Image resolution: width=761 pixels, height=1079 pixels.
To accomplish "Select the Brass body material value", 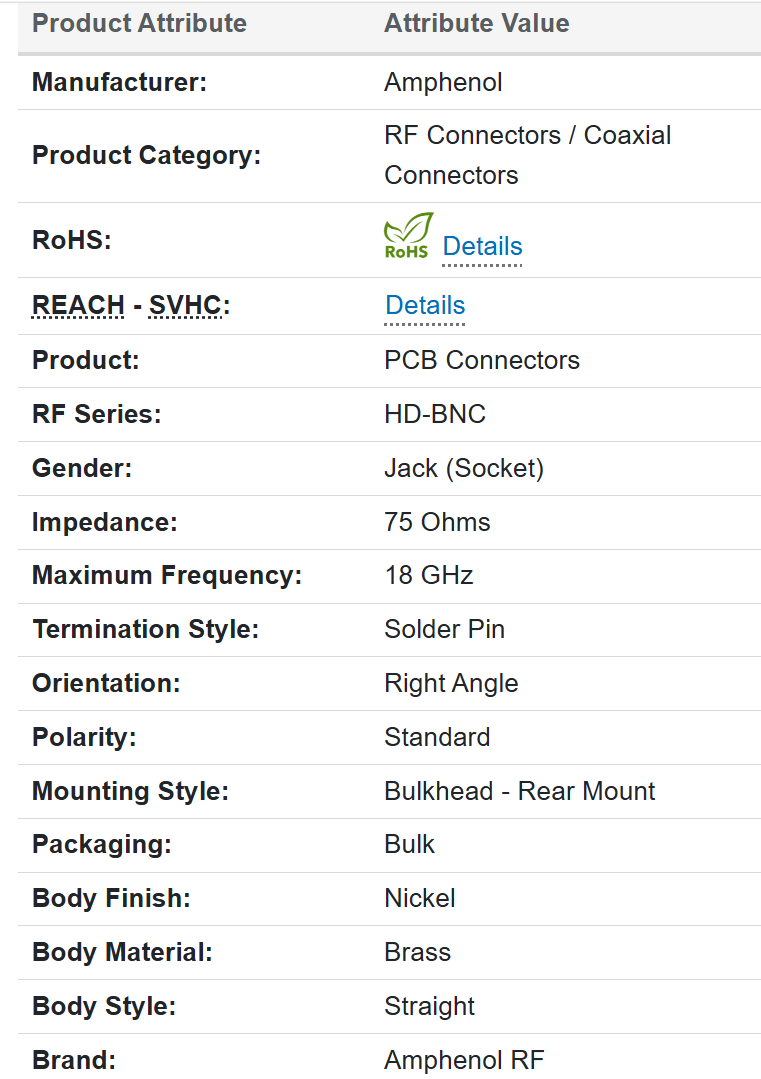I will point(417,953).
